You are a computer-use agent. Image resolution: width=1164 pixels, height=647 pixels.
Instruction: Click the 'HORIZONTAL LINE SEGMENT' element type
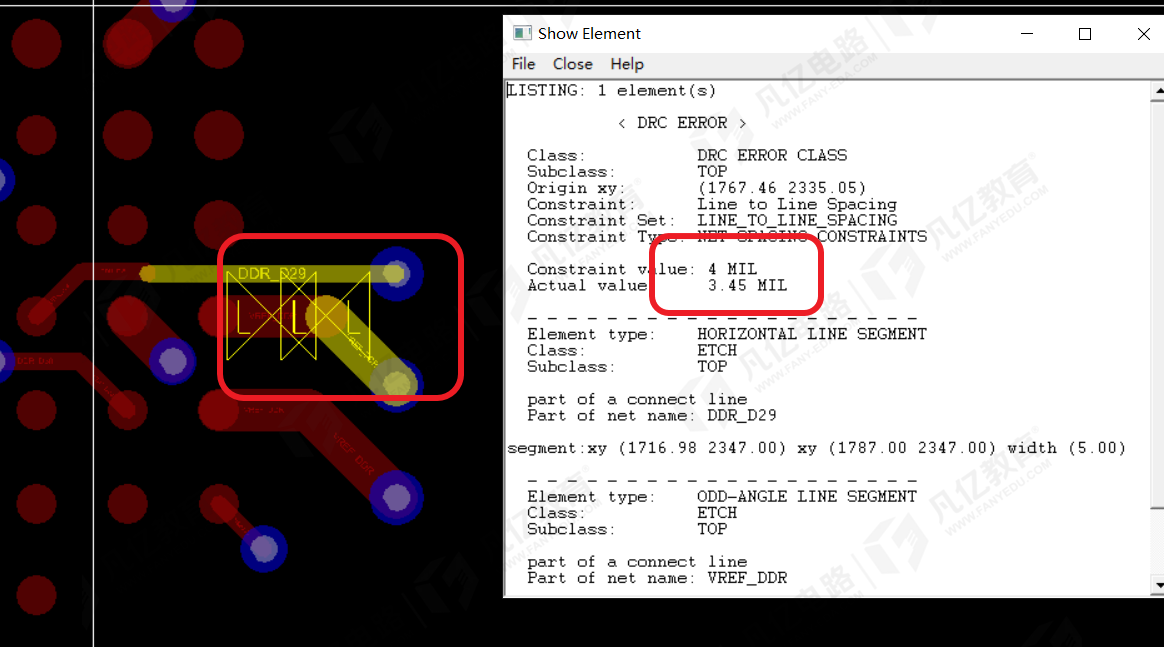[x=812, y=334]
